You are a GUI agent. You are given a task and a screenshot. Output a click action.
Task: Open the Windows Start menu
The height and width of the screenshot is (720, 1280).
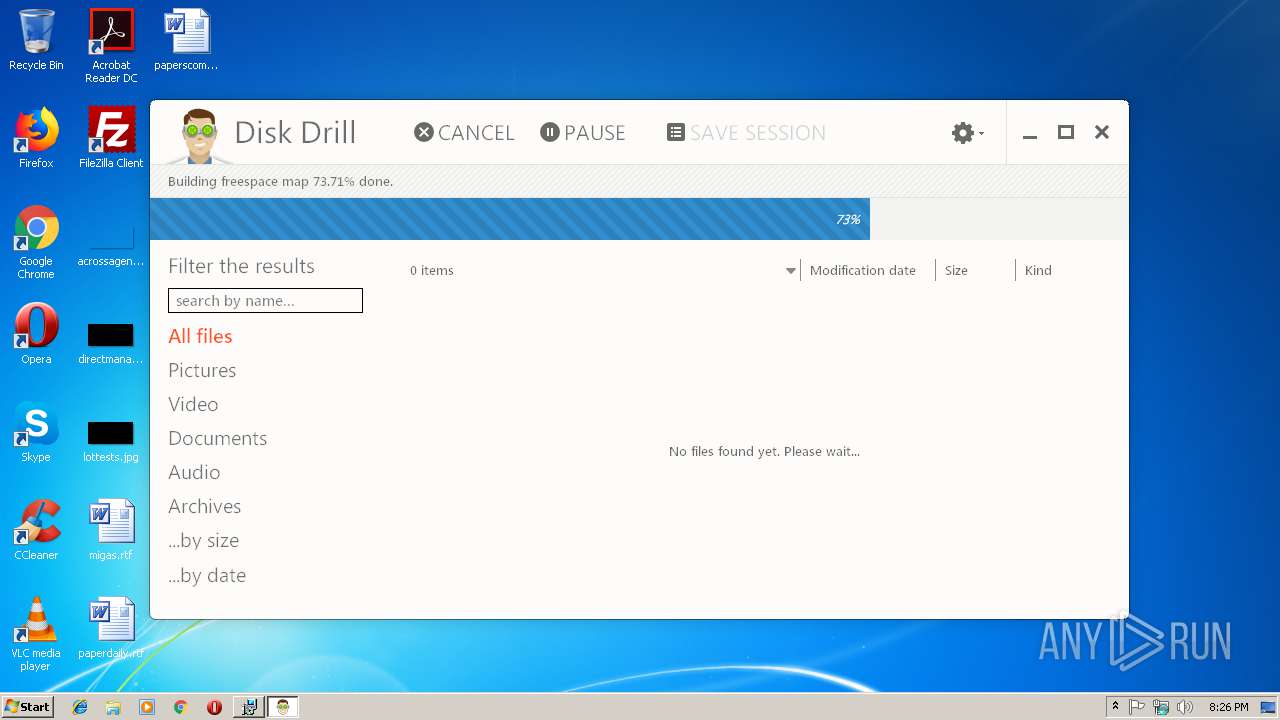[27, 706]
